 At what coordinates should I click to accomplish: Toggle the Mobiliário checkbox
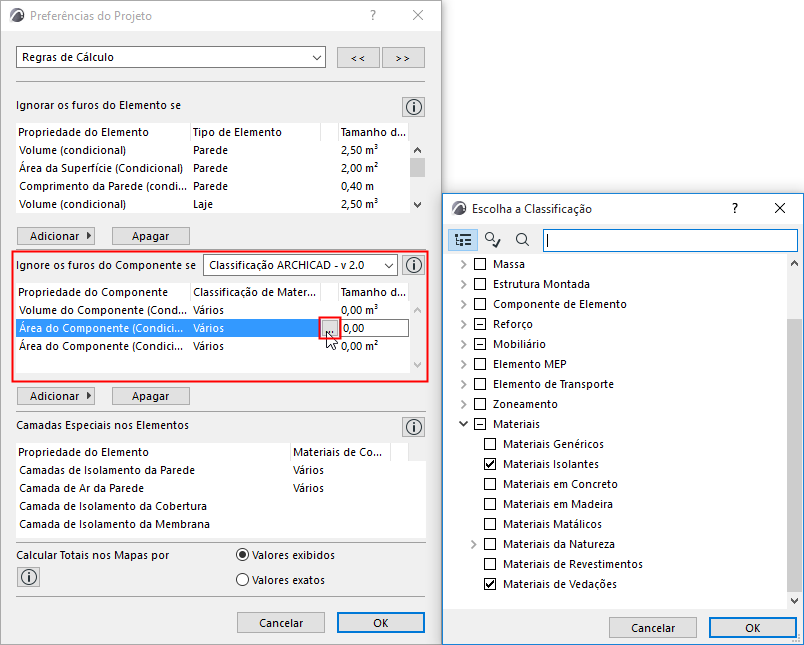480,344
